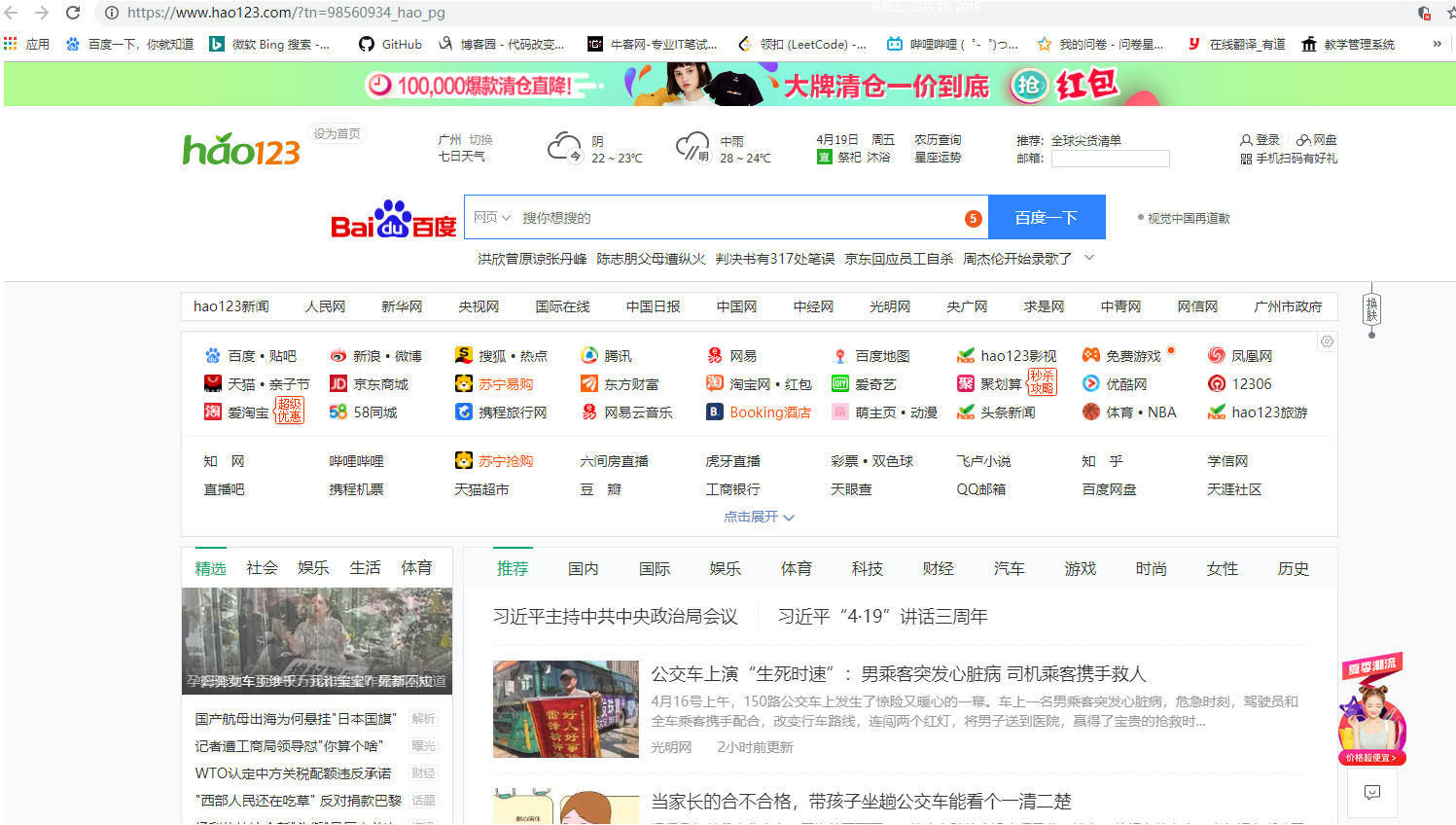This screenshot has height=825, width=1456.
Task: Expand more sites via 点击展开
Action: coord(759,517)
